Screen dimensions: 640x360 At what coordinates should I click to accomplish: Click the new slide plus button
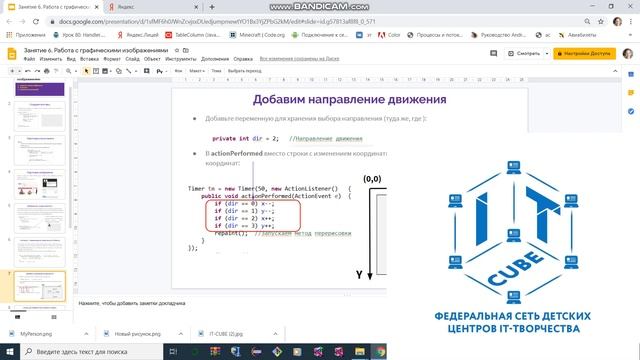(x=12, y=71)
